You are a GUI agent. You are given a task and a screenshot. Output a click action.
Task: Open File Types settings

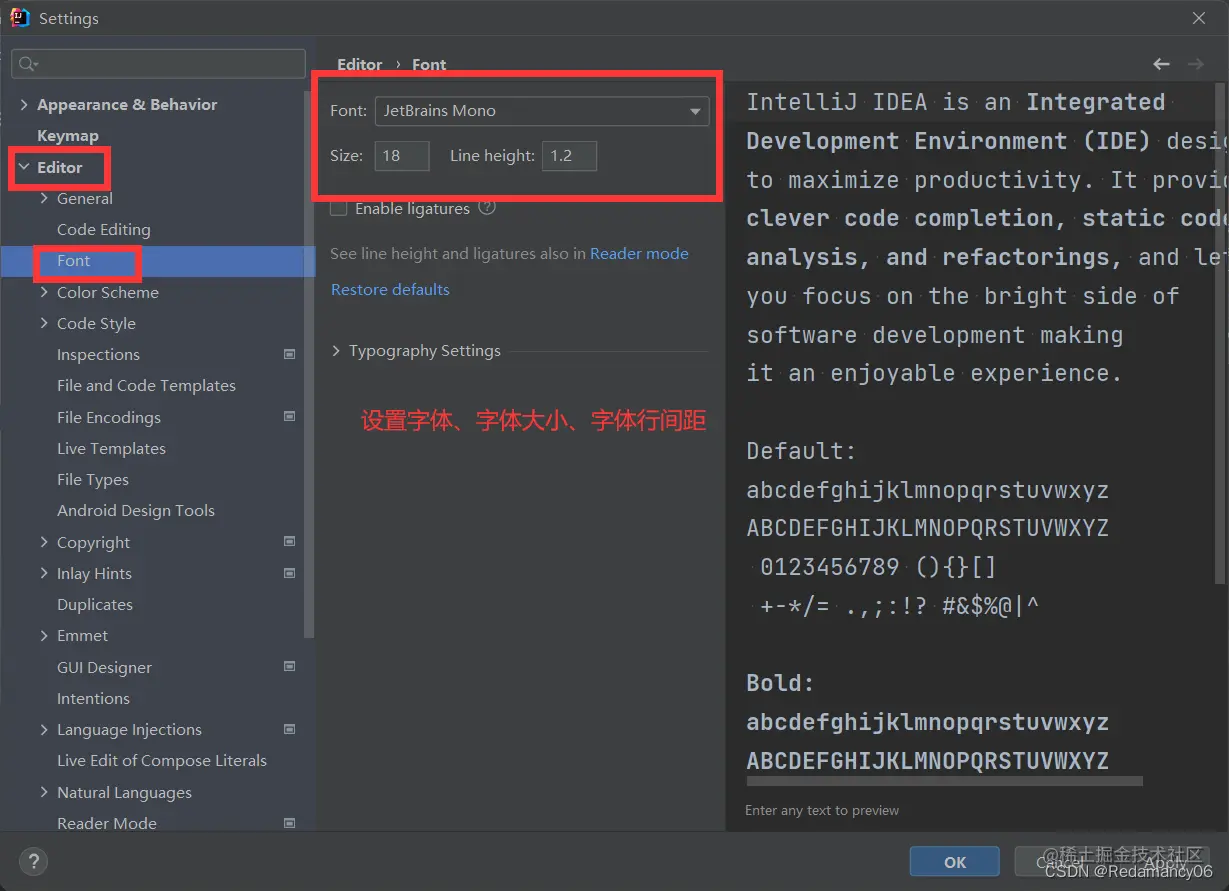(93, 479)
